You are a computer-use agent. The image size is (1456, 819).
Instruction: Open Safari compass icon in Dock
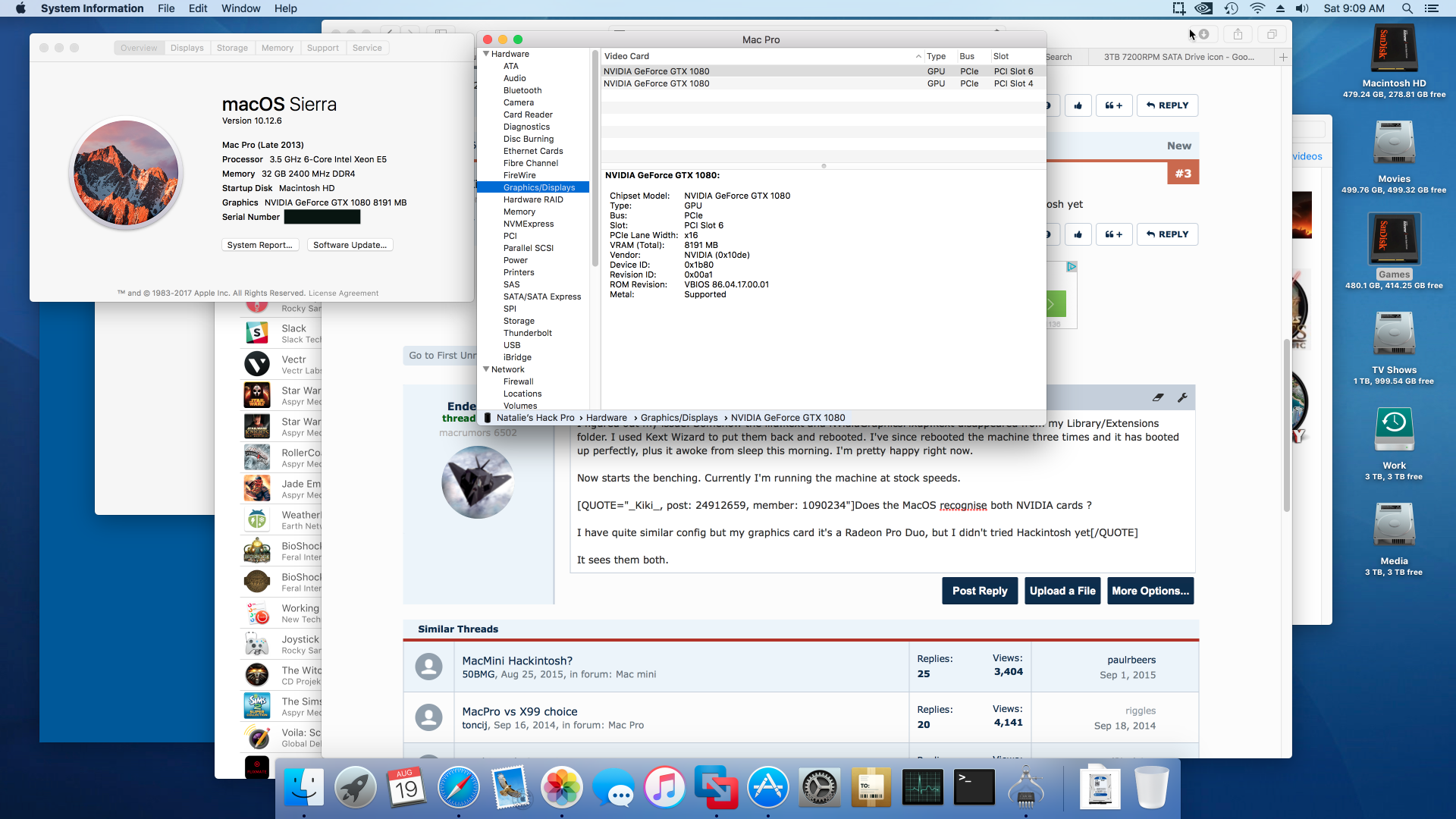pos(459,787)
